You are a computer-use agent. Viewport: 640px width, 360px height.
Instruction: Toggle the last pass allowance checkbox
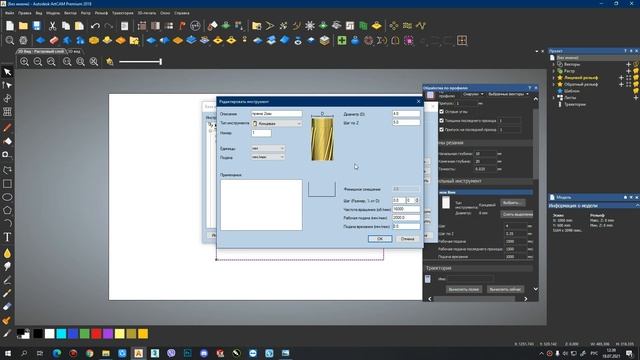pos(441,129)
